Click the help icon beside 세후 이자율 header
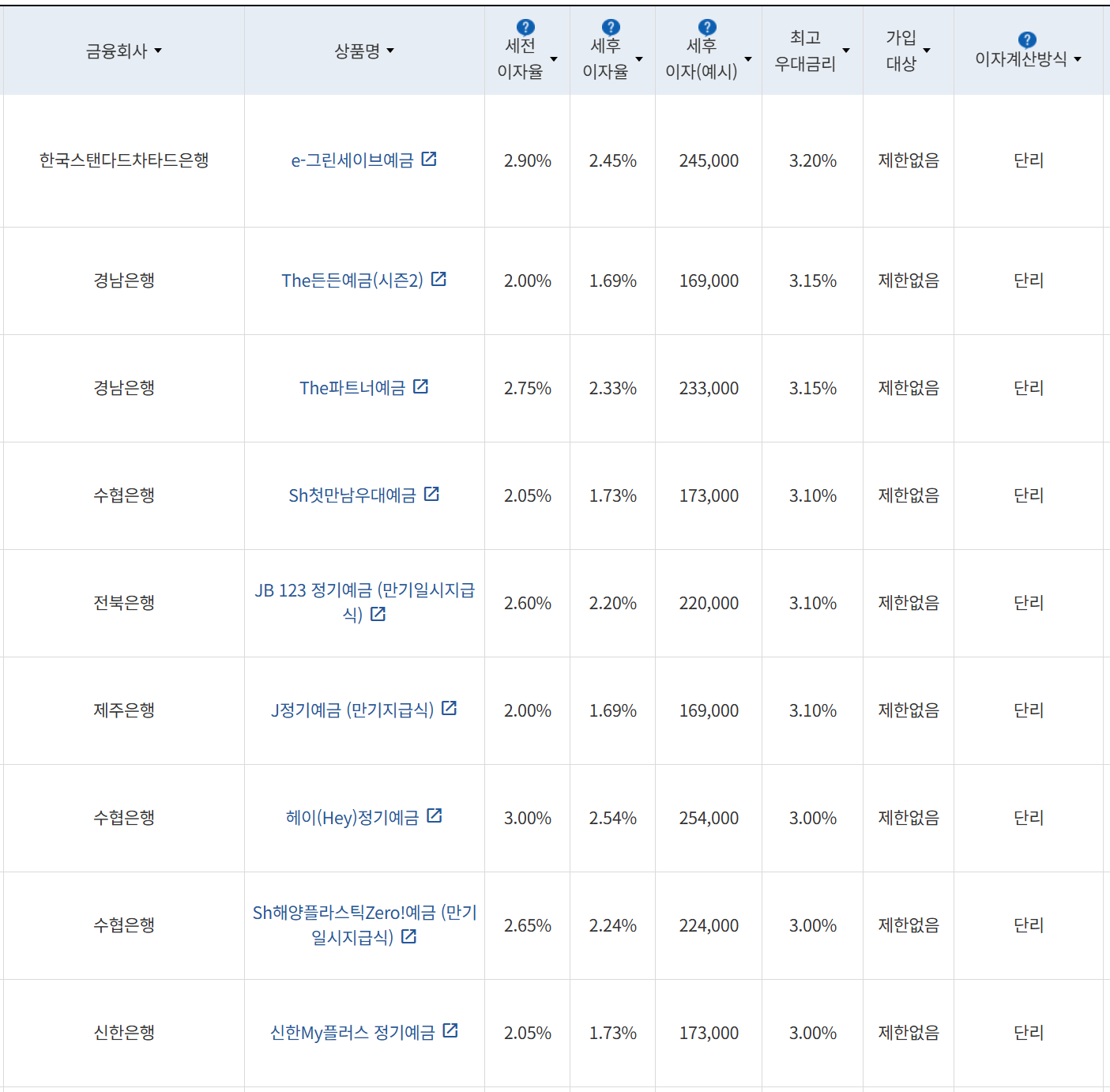1110x1092 pixels. pyautogui.click(x=609, y=25)
